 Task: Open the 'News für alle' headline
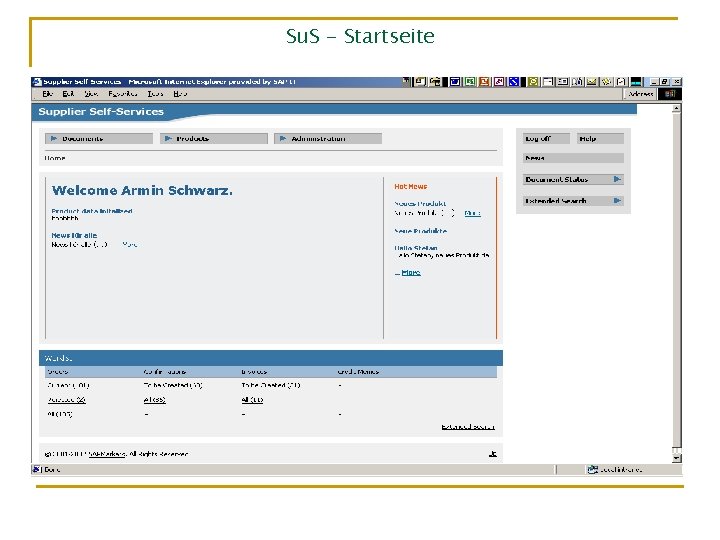[74, 236]
